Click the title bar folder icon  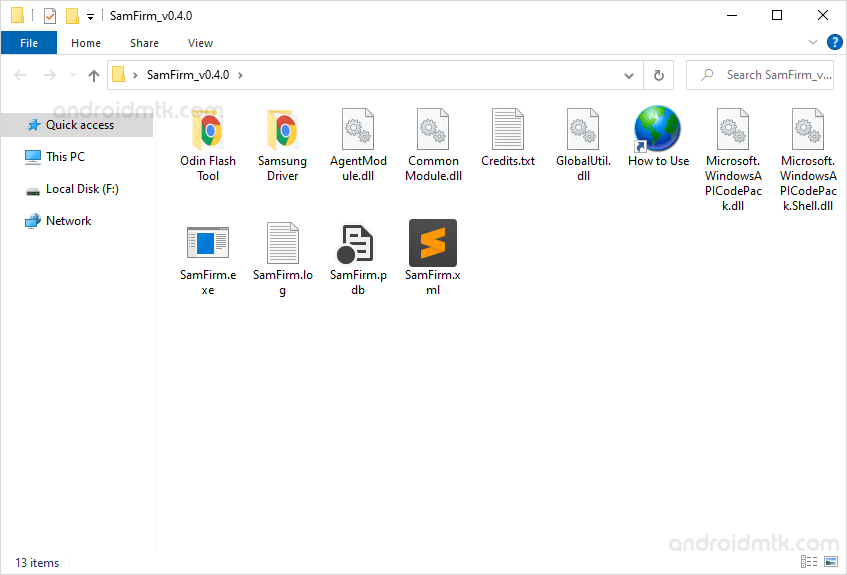click(x=17, y=15)
